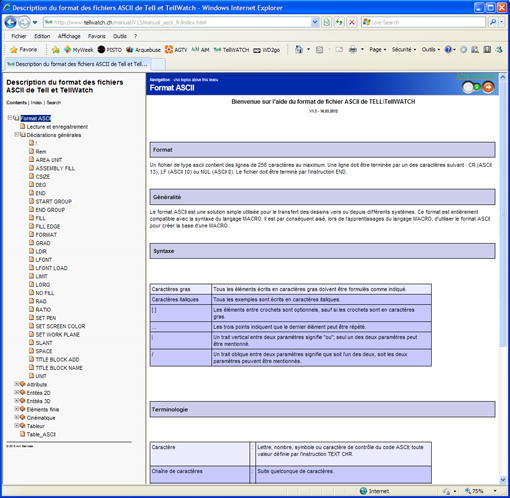This screenshot has height=498, width=510.
Task: Open the Affichage menu
Action: click(x=69, y=36)
